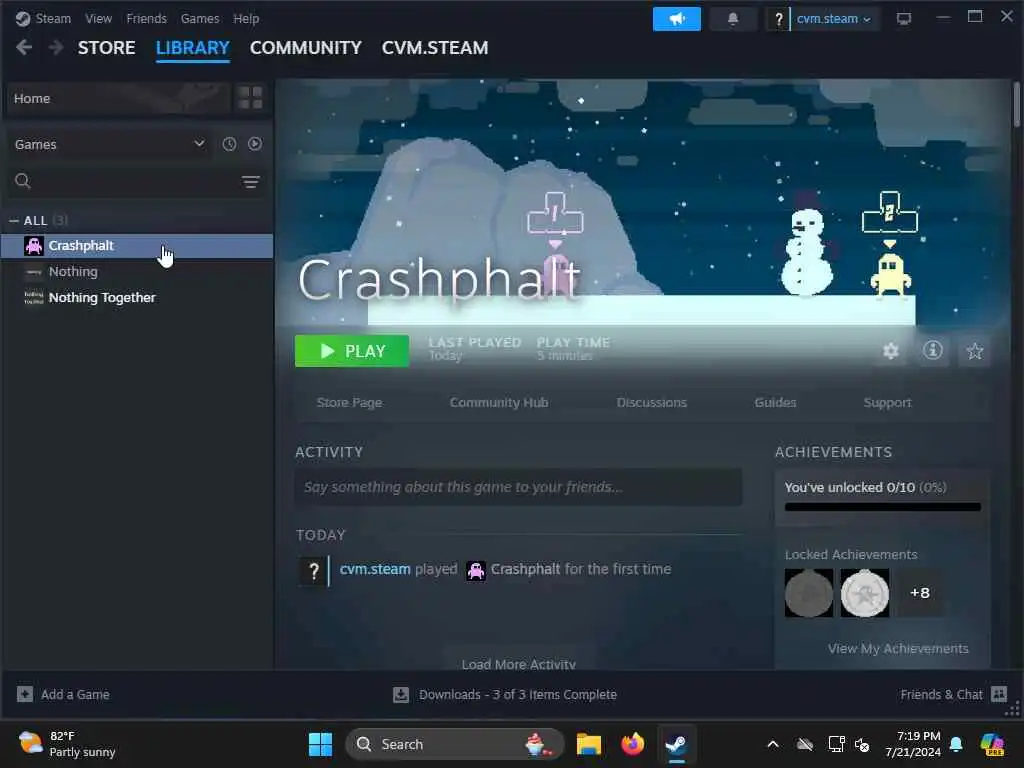1024x768 pixels.
Task: Click Crashphalt icon in activity feed
Action: [x=476, y=570]
